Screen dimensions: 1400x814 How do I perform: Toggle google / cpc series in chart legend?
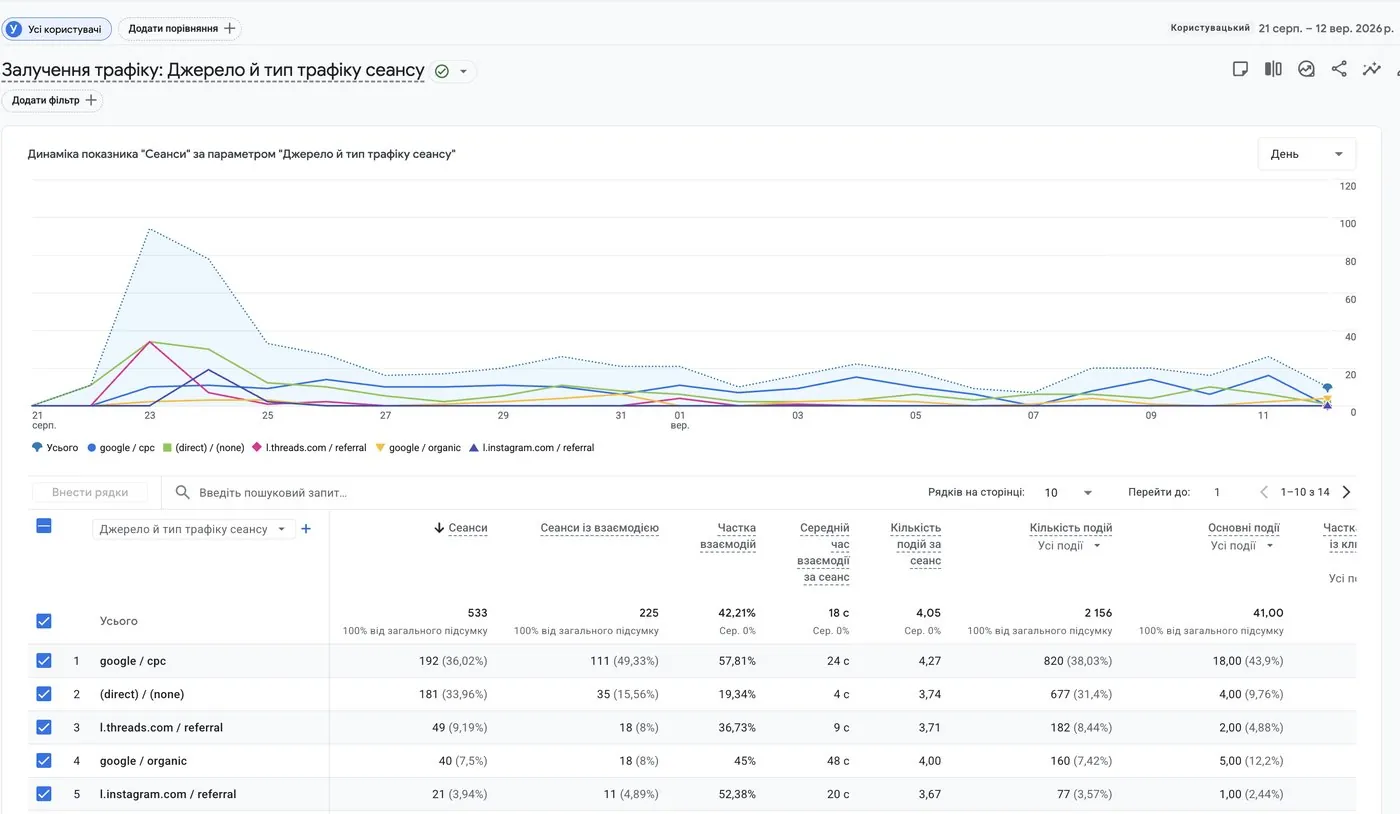tap(121, 448)
